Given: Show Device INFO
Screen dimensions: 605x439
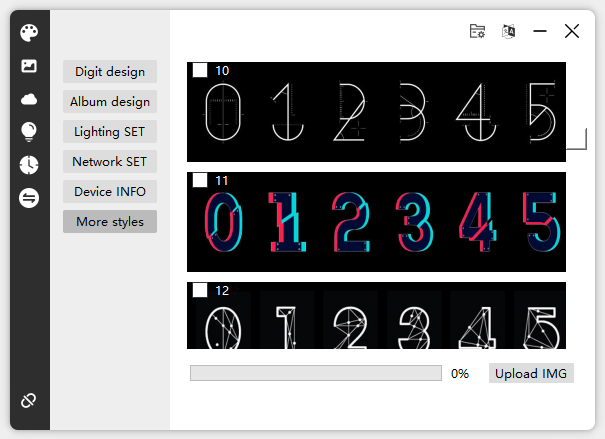Looking at the screenshot, I should [110, 192].
